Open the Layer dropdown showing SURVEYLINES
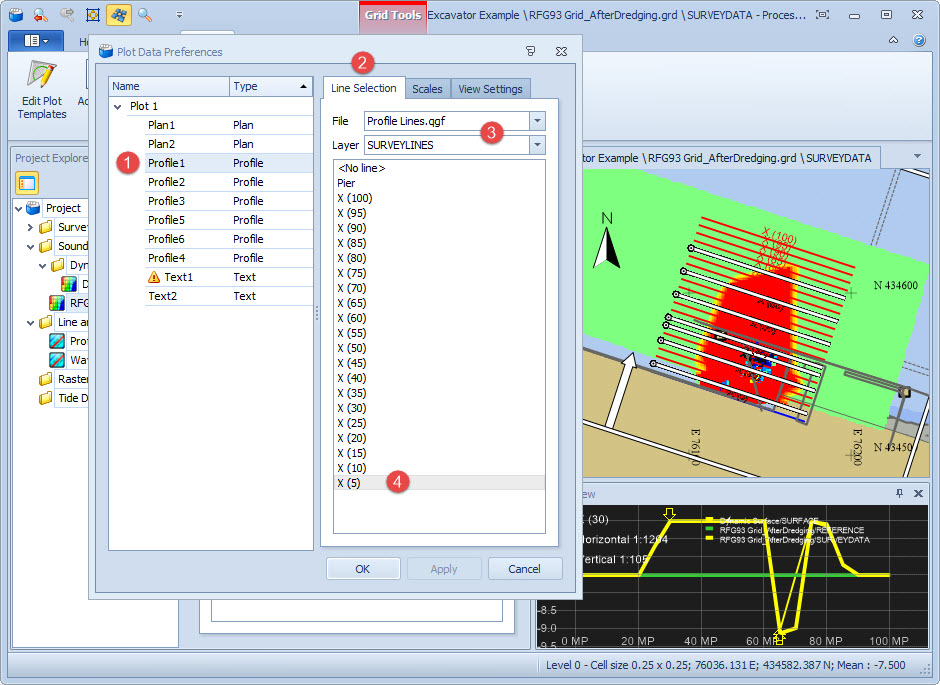The height and width of the screenshot is (685, 940). pyautogui.click(x=537, y=146)
